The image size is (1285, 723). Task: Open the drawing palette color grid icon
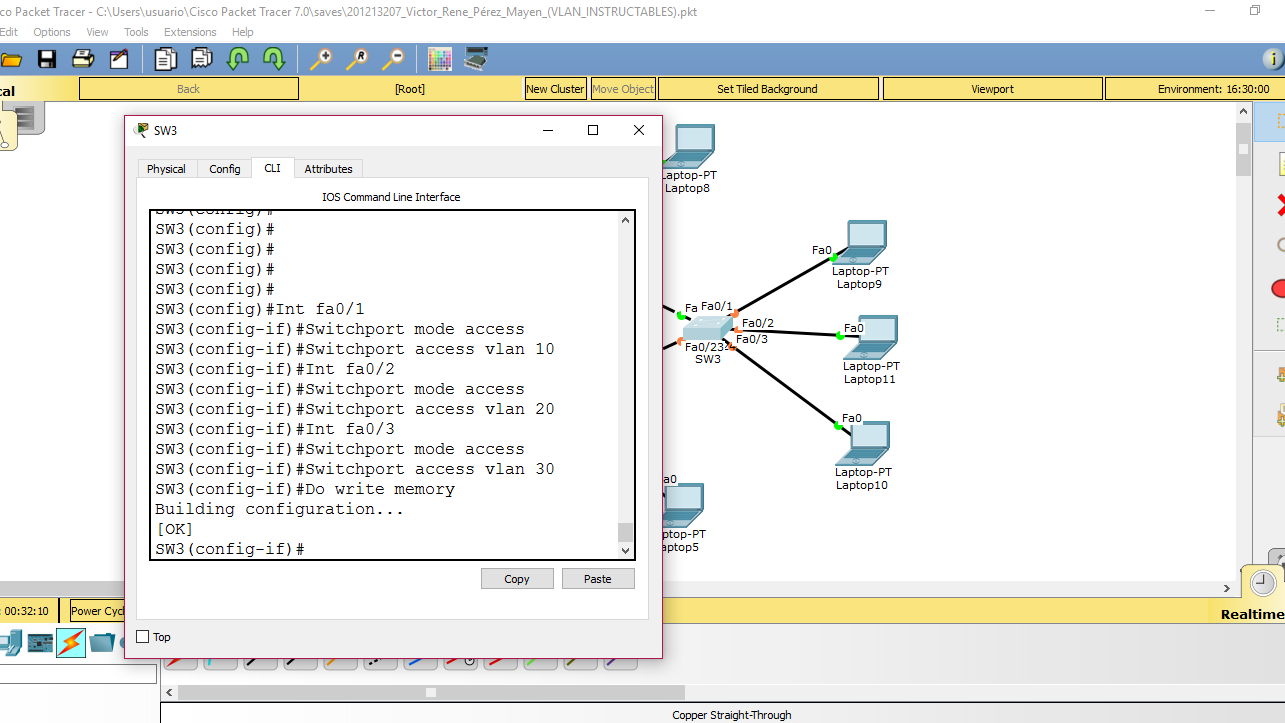tap(439, 59)
